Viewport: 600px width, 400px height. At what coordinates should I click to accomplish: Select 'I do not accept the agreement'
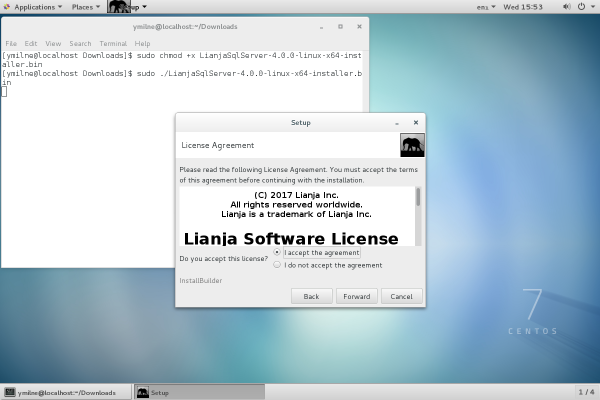tap(277, 265)
